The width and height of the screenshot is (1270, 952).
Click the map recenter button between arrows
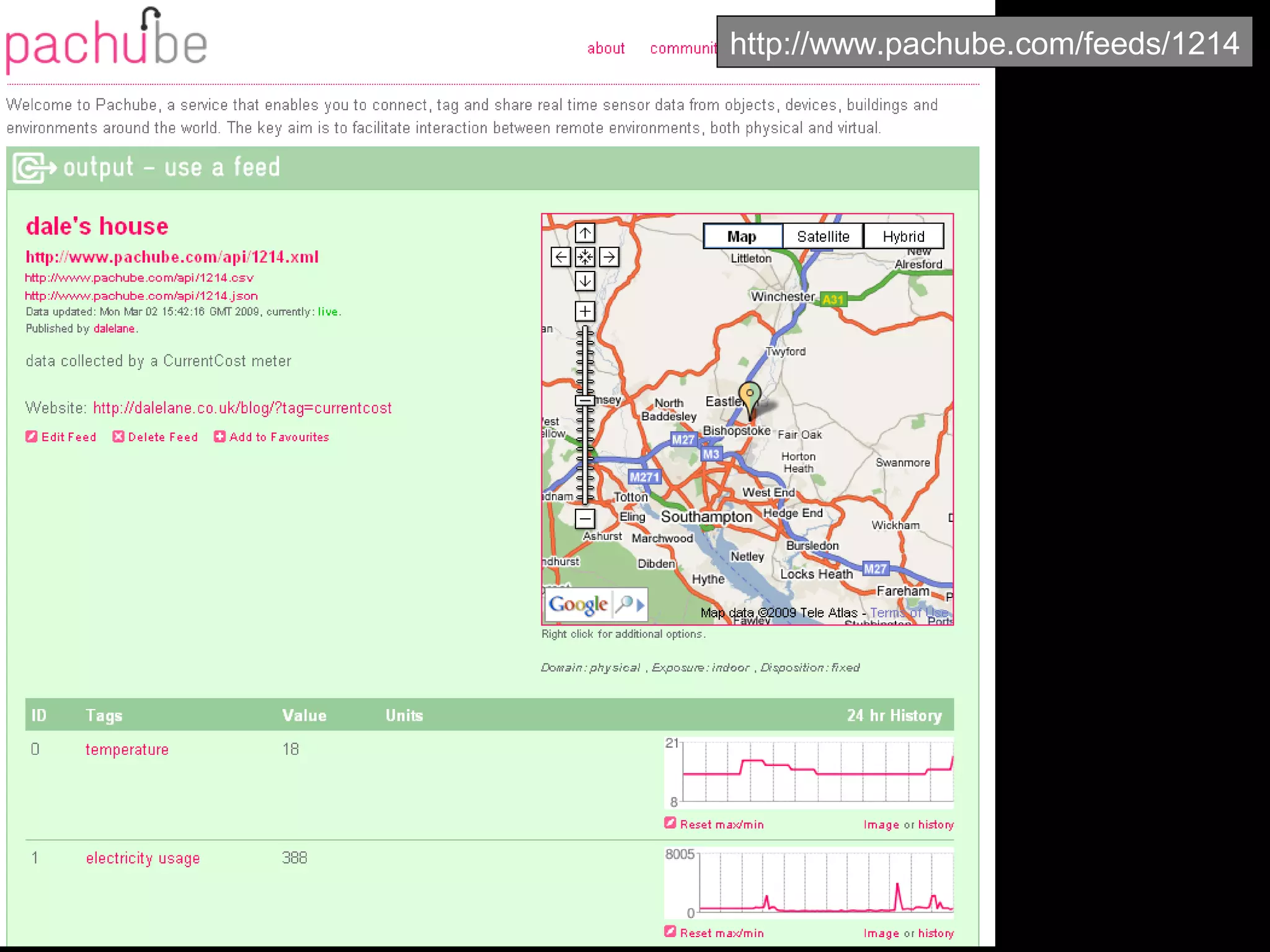click(x=585, y=257)
